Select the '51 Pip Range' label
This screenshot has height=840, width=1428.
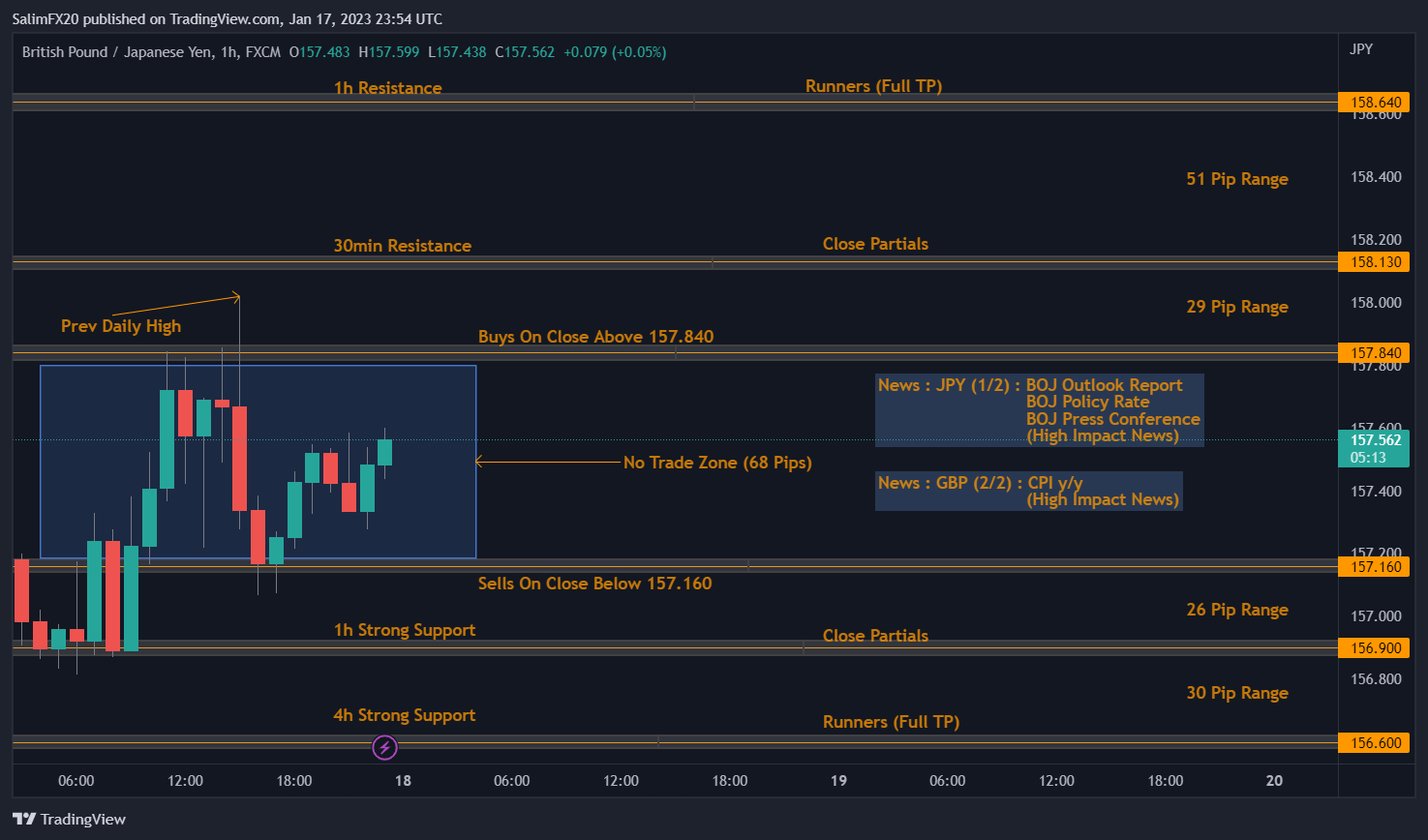pos(1237,179)
